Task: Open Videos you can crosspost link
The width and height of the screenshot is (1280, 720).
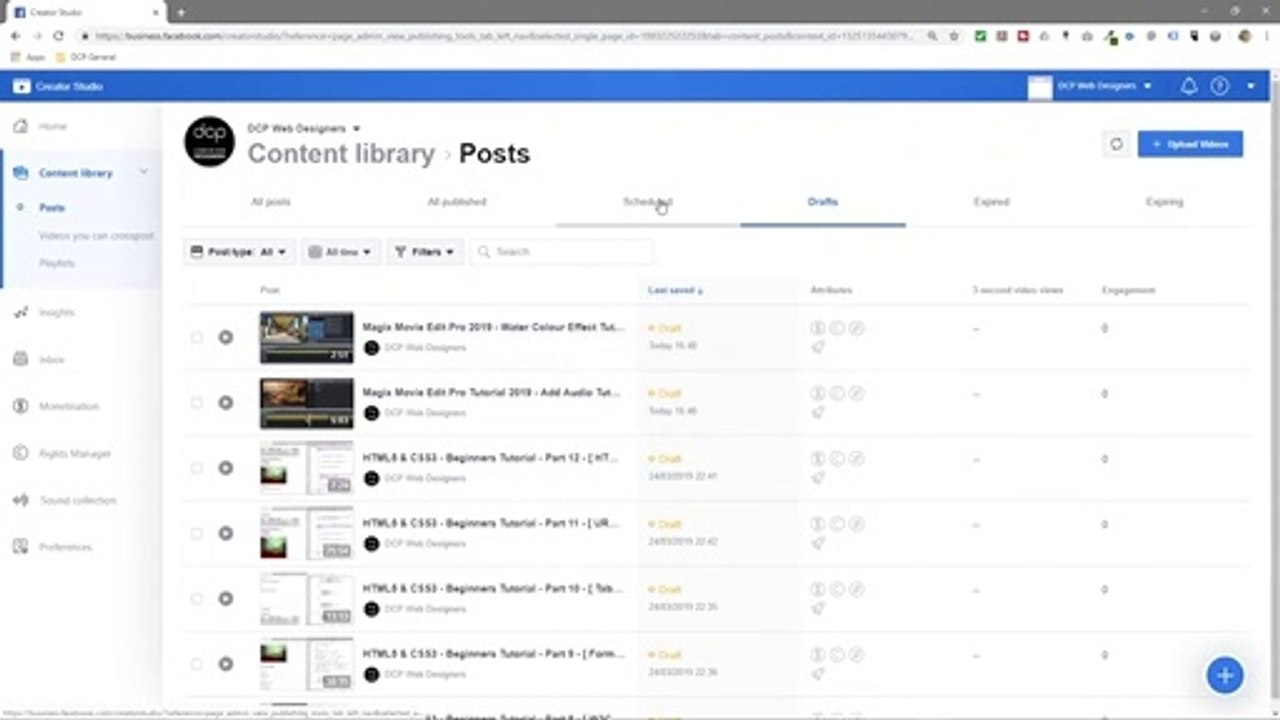Action: [96, 236]
